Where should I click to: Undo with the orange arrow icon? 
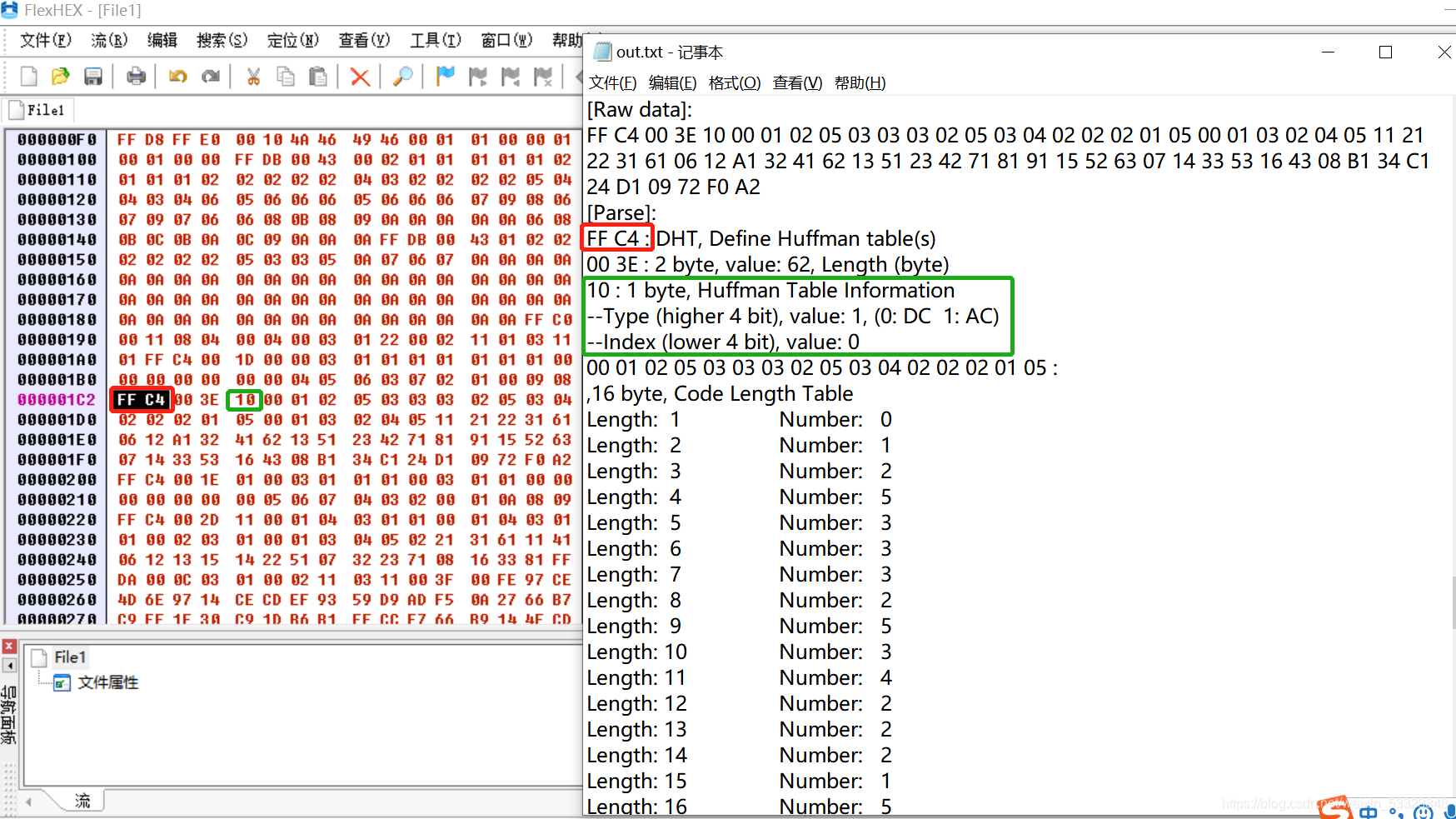[177, 77]
